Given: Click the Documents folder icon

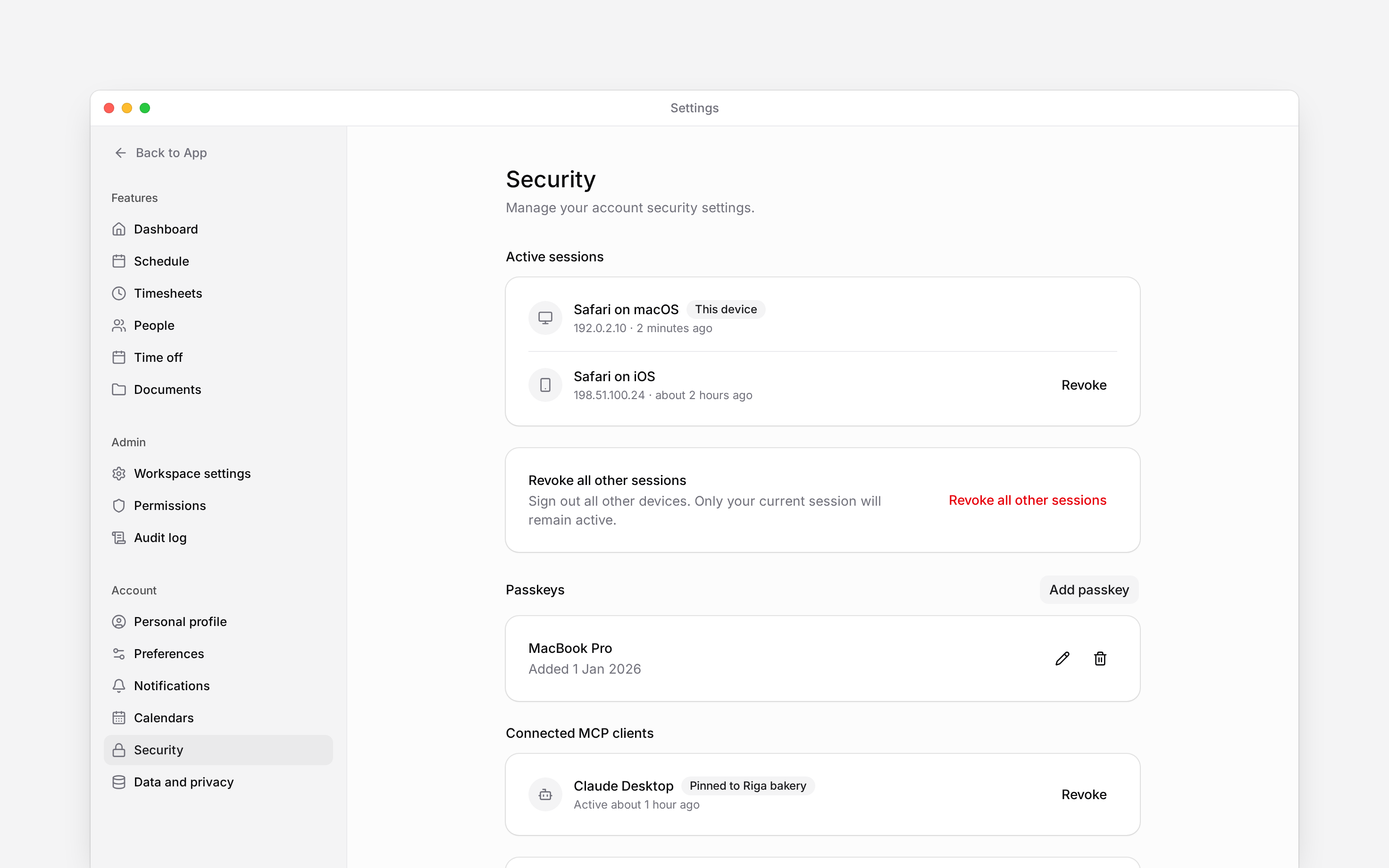Looking at the screenshot, I should click(119, 390).
